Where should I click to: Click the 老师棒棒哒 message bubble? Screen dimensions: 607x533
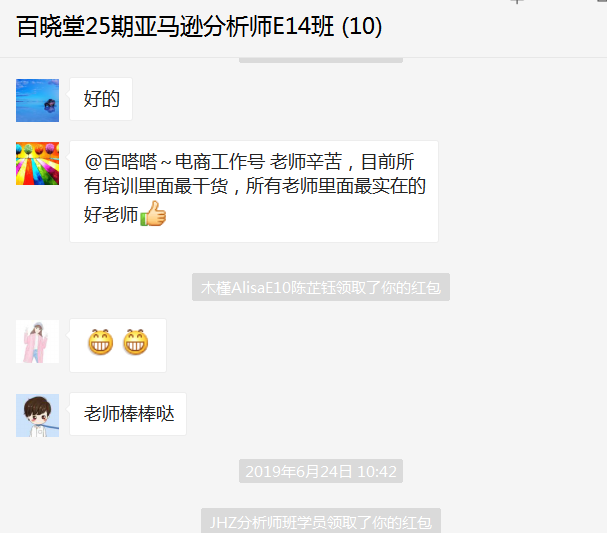128,414
